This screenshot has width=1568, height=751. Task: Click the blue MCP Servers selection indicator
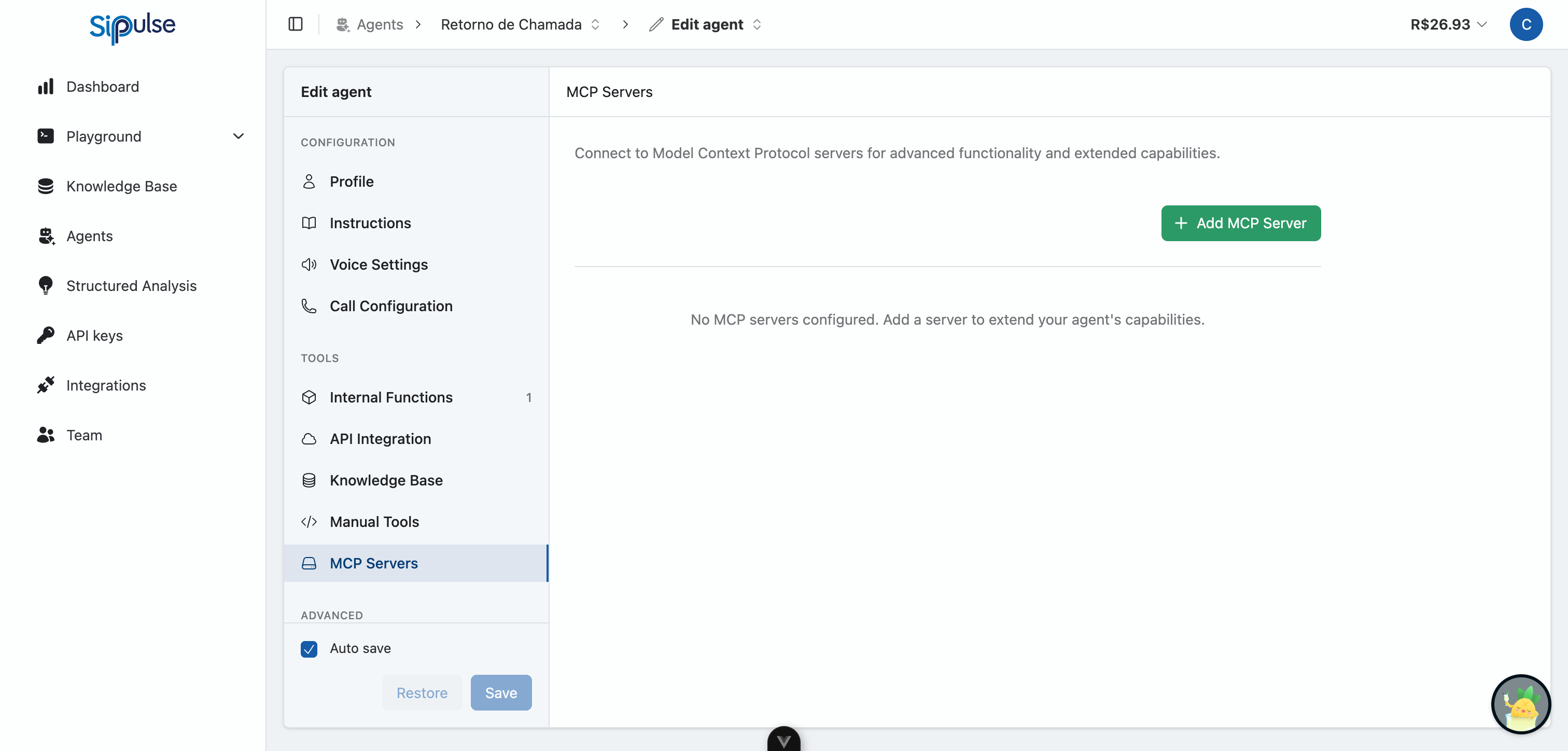point(547,563)
